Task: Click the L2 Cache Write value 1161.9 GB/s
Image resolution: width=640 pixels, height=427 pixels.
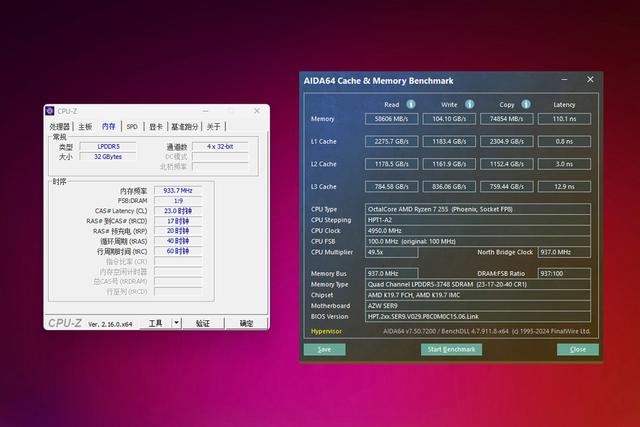Action: click(x=449, y=164)
